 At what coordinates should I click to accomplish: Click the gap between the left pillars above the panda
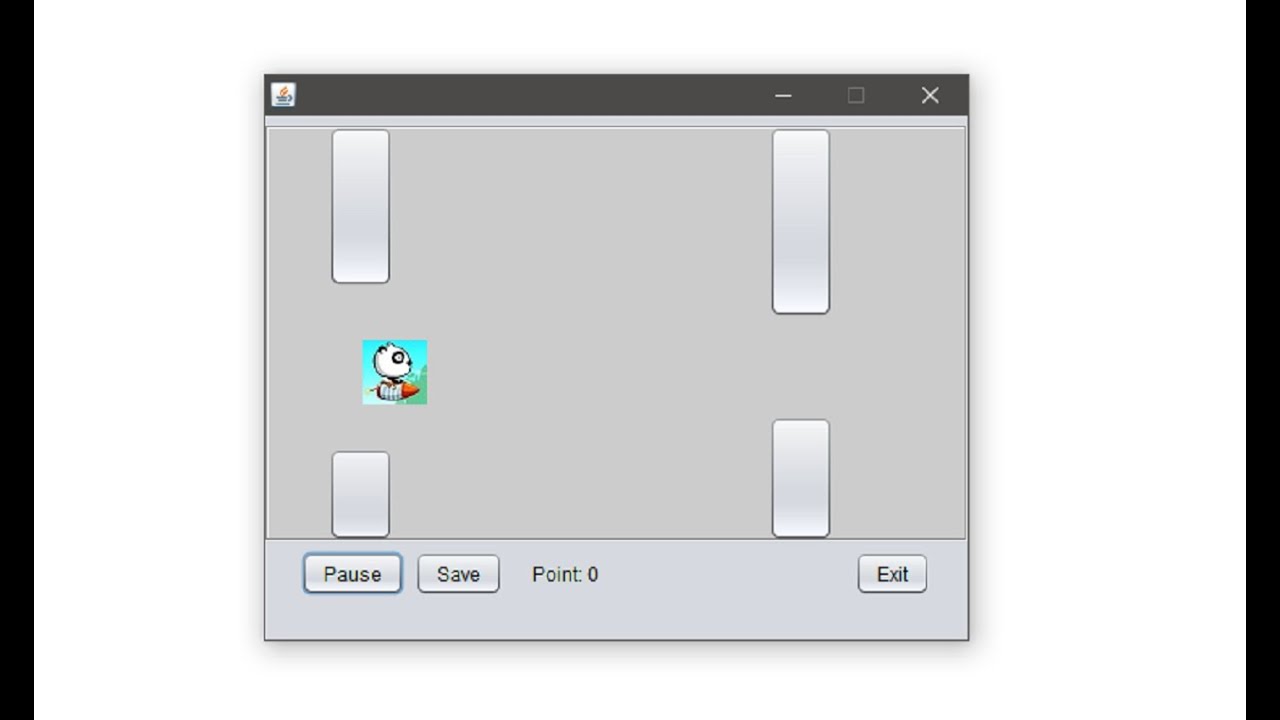tap(360, 311)
